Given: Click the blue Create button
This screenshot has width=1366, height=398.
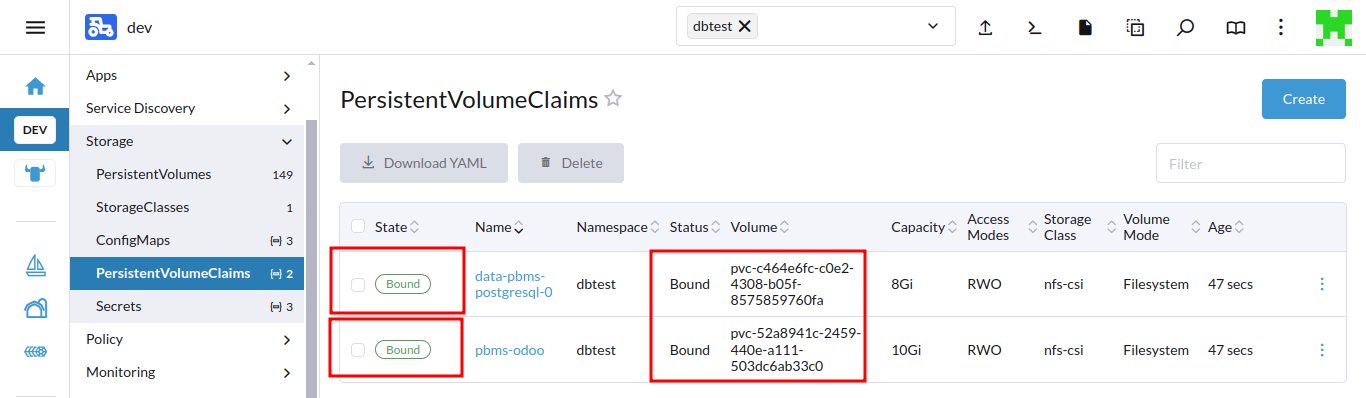Looking at the screenshot, I should (1304, 99).
